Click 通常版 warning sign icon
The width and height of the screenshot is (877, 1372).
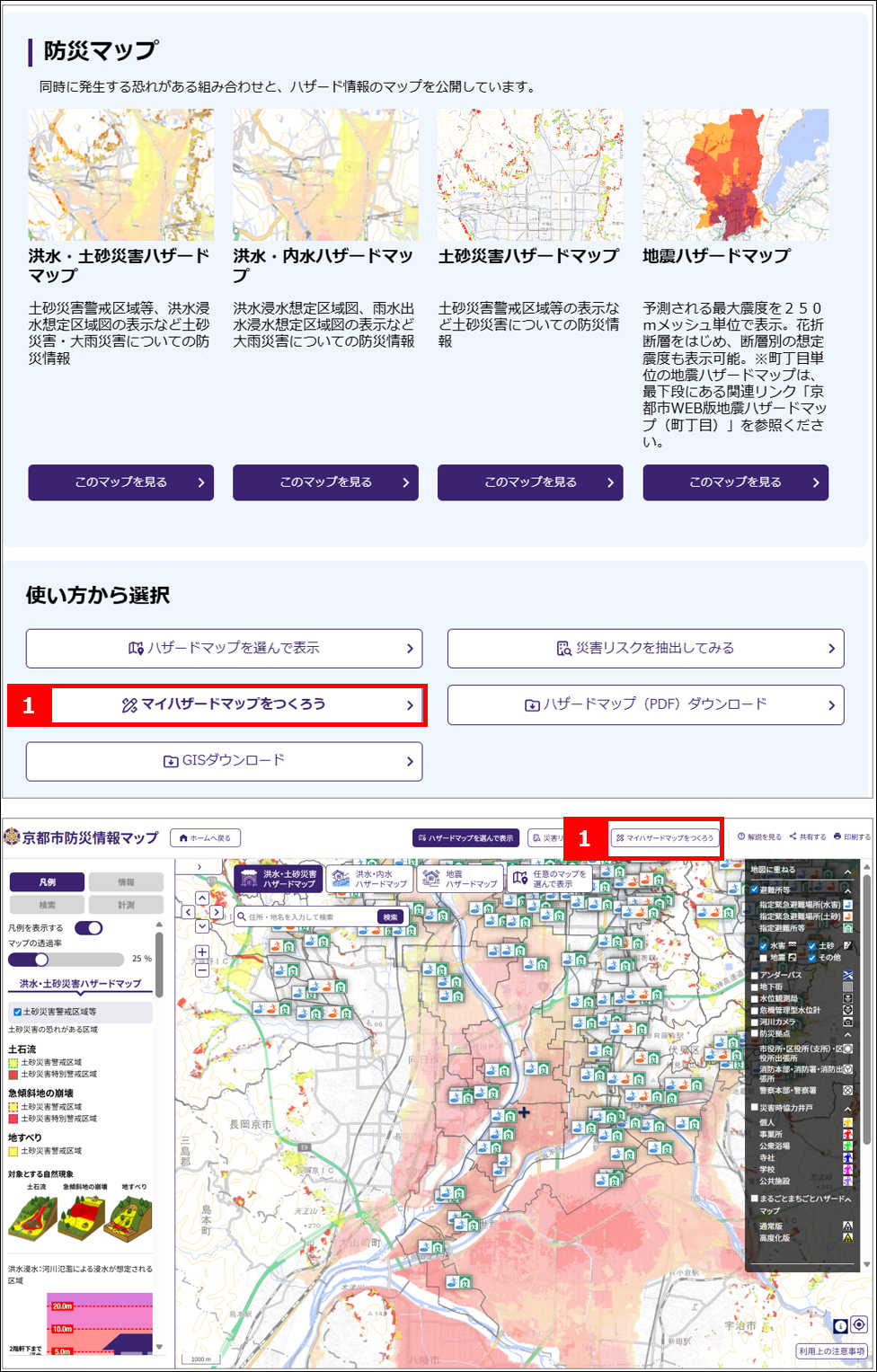(847, 1226)
